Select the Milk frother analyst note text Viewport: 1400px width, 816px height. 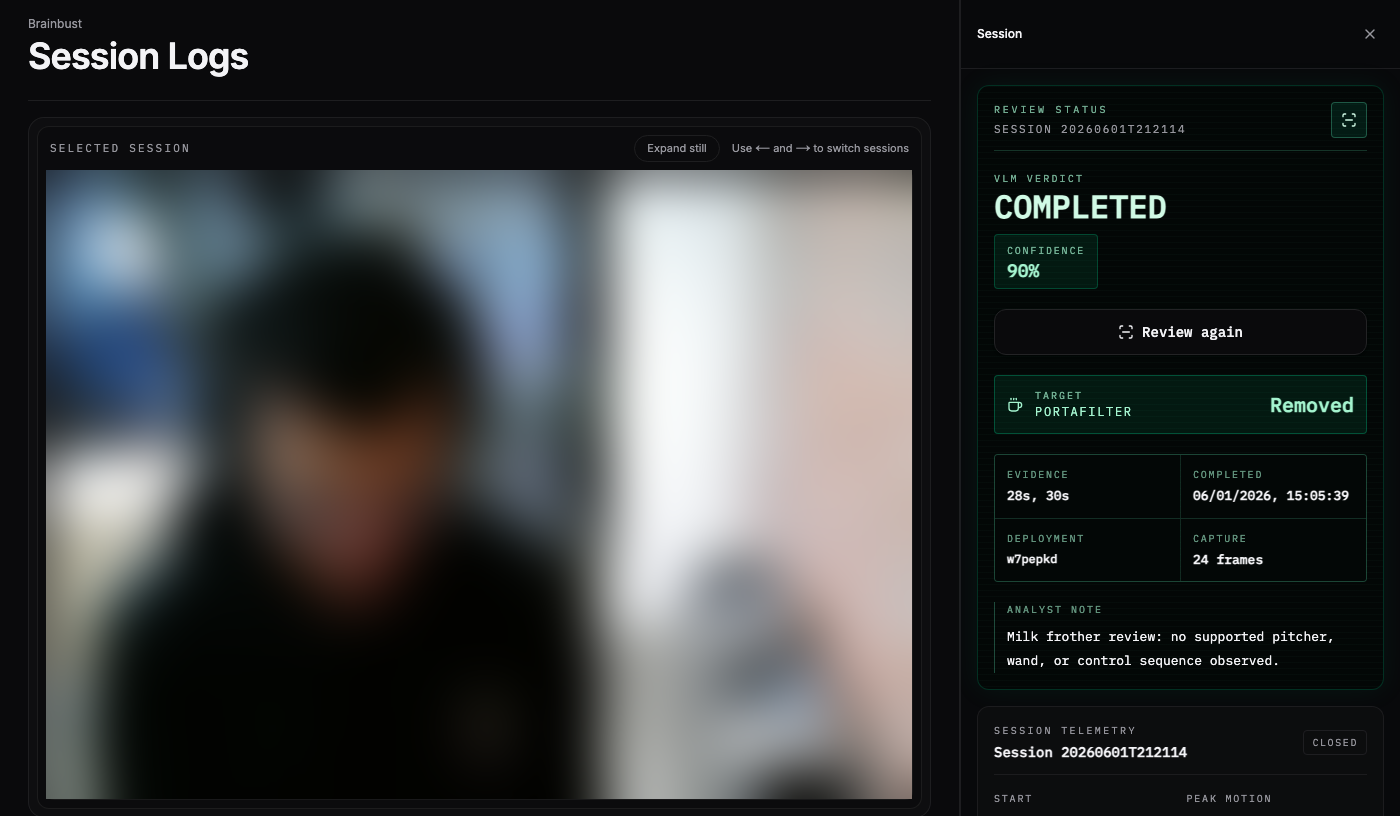[1171, 649]
